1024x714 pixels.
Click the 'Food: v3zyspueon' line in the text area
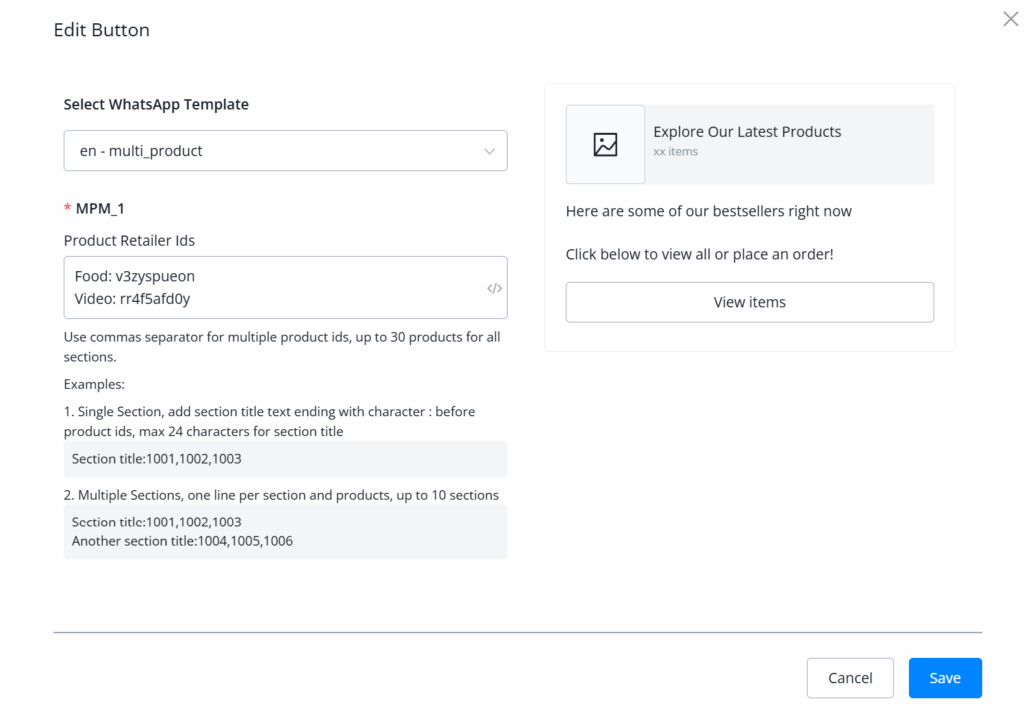(x=135, y=276)
